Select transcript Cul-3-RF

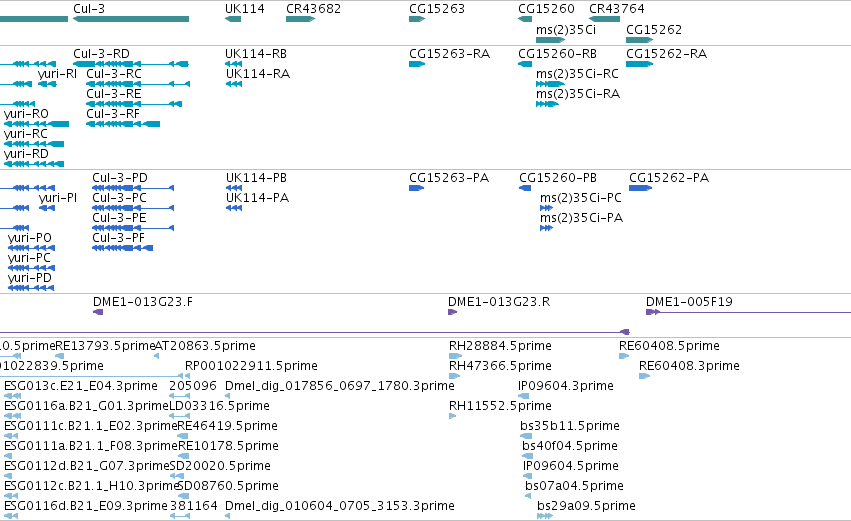tap(113, 114)
